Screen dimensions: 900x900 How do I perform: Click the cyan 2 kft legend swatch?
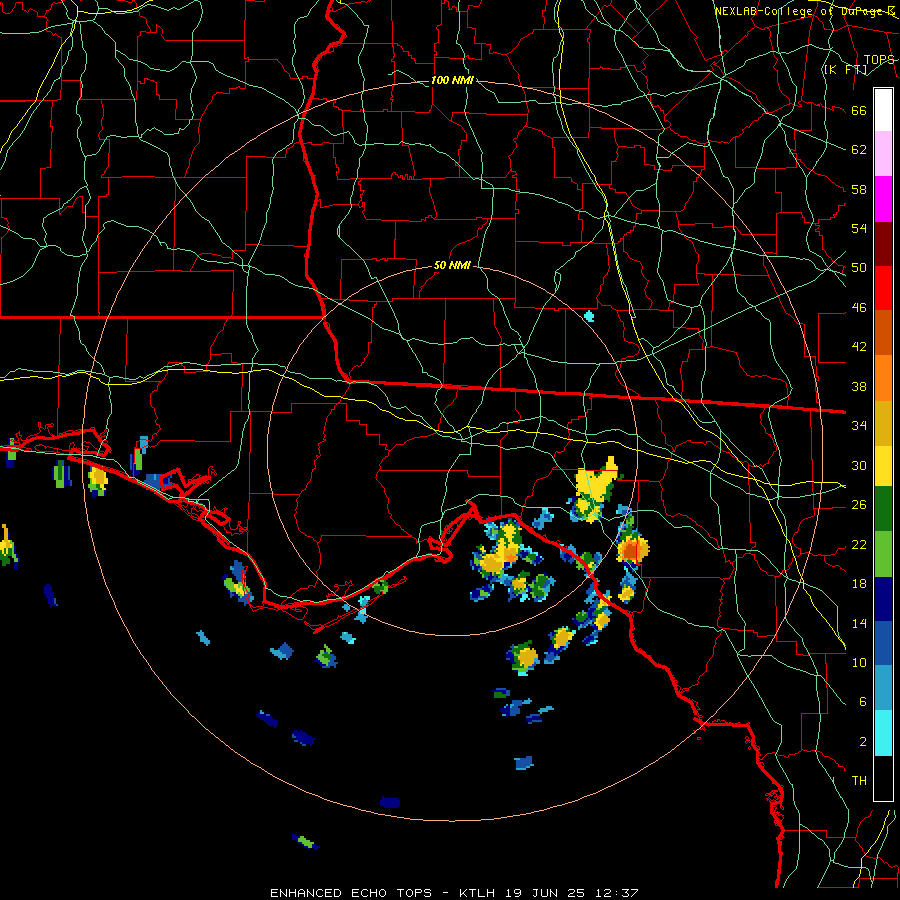point(883,733)
